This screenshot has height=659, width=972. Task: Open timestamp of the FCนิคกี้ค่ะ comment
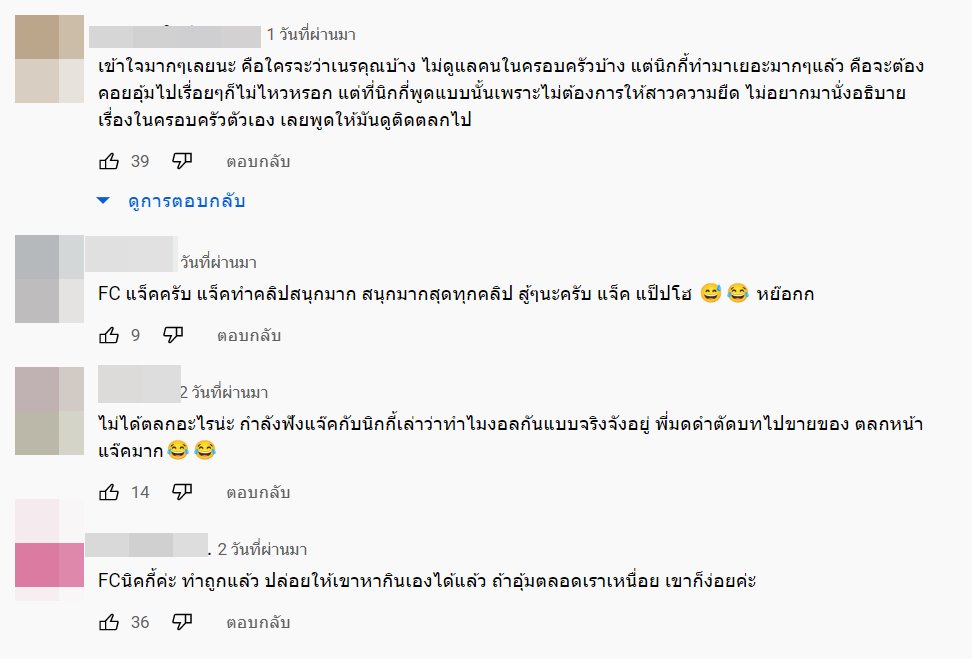pos(262,549)
